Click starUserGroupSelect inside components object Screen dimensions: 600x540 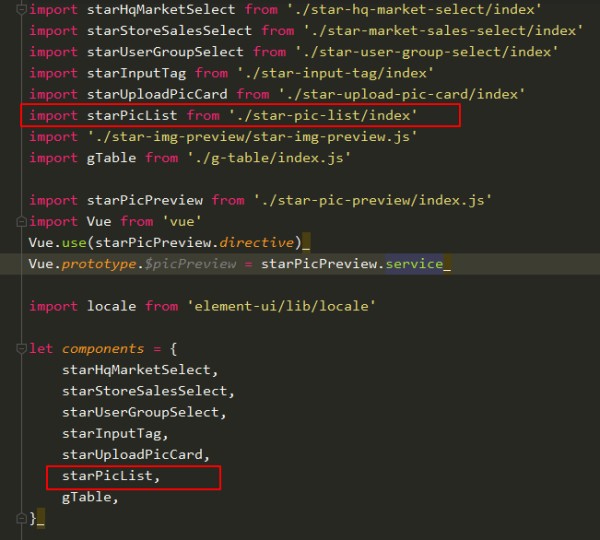(140, 413)
